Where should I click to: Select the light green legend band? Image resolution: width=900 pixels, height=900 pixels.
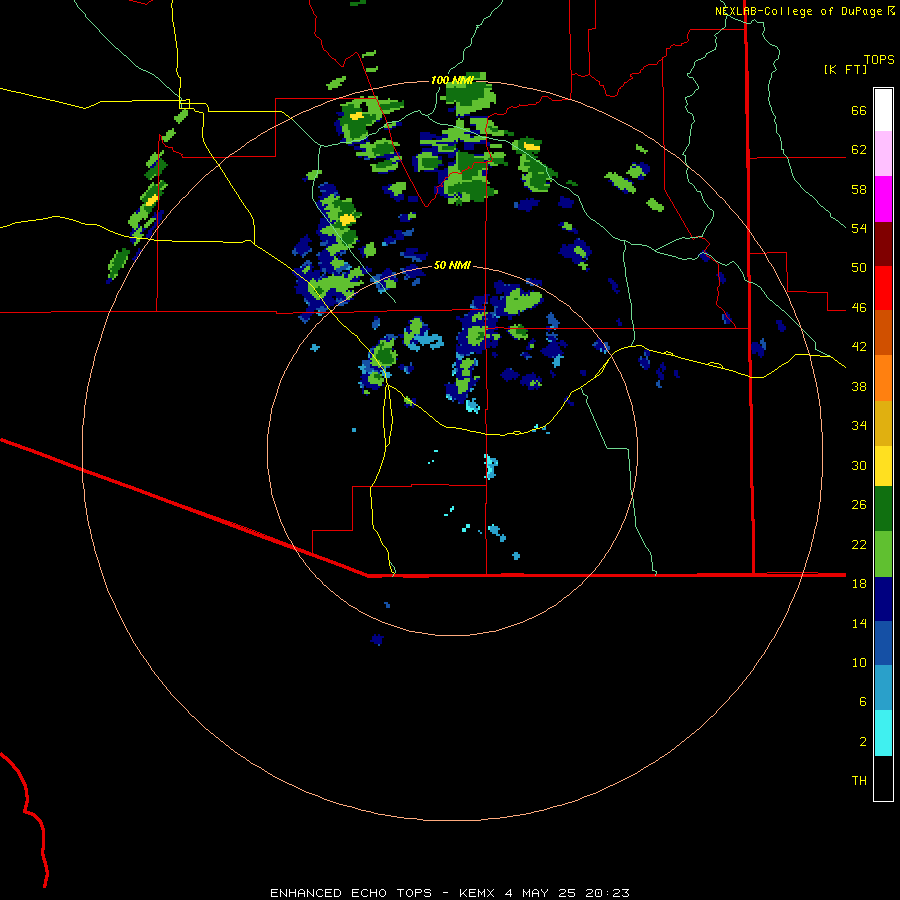(883, 554)
